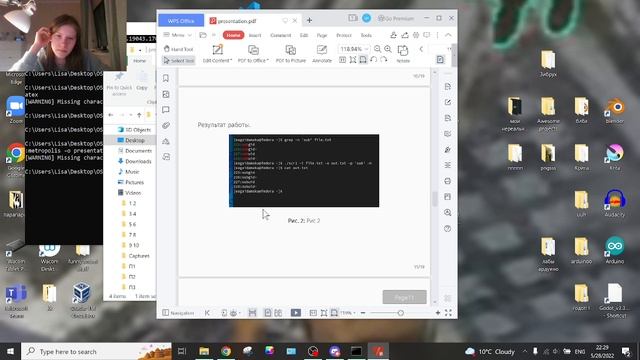Screen dimensions: 640x360
Task: Select the Hand Tool in WPS toolbar
Action: (178, 49)
